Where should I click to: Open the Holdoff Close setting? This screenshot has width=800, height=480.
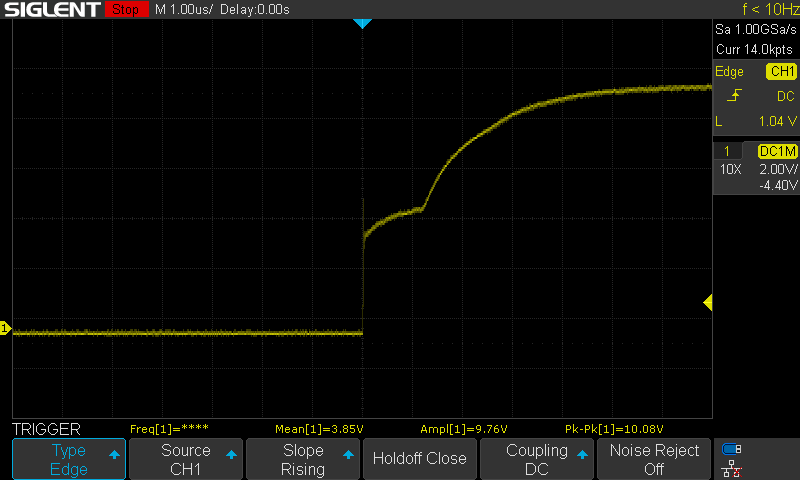coord(419,459)
